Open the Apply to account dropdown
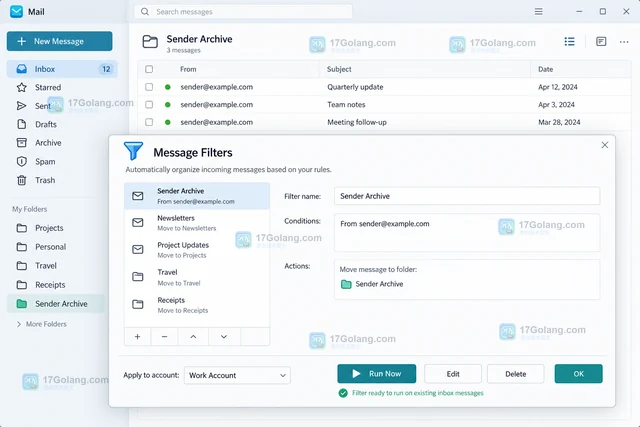Viewport: 640px width, 427px height. point(237,375)
